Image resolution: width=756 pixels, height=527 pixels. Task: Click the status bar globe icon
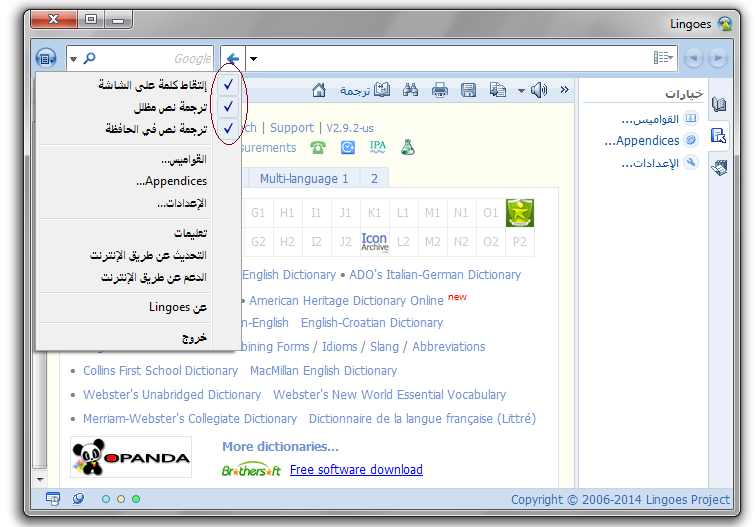[78, 499]
